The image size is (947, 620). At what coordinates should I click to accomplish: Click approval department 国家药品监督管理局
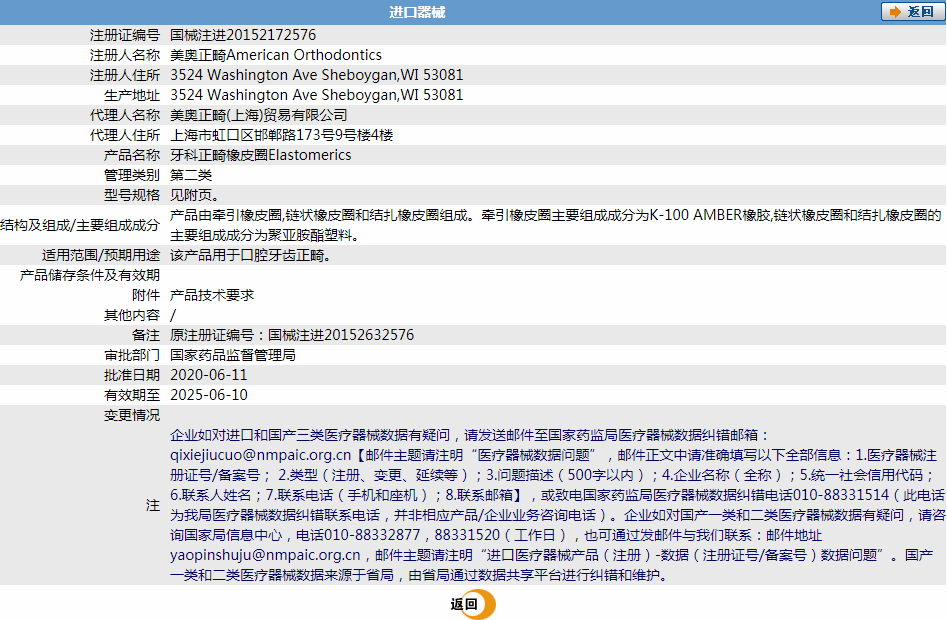pos(233,355)
